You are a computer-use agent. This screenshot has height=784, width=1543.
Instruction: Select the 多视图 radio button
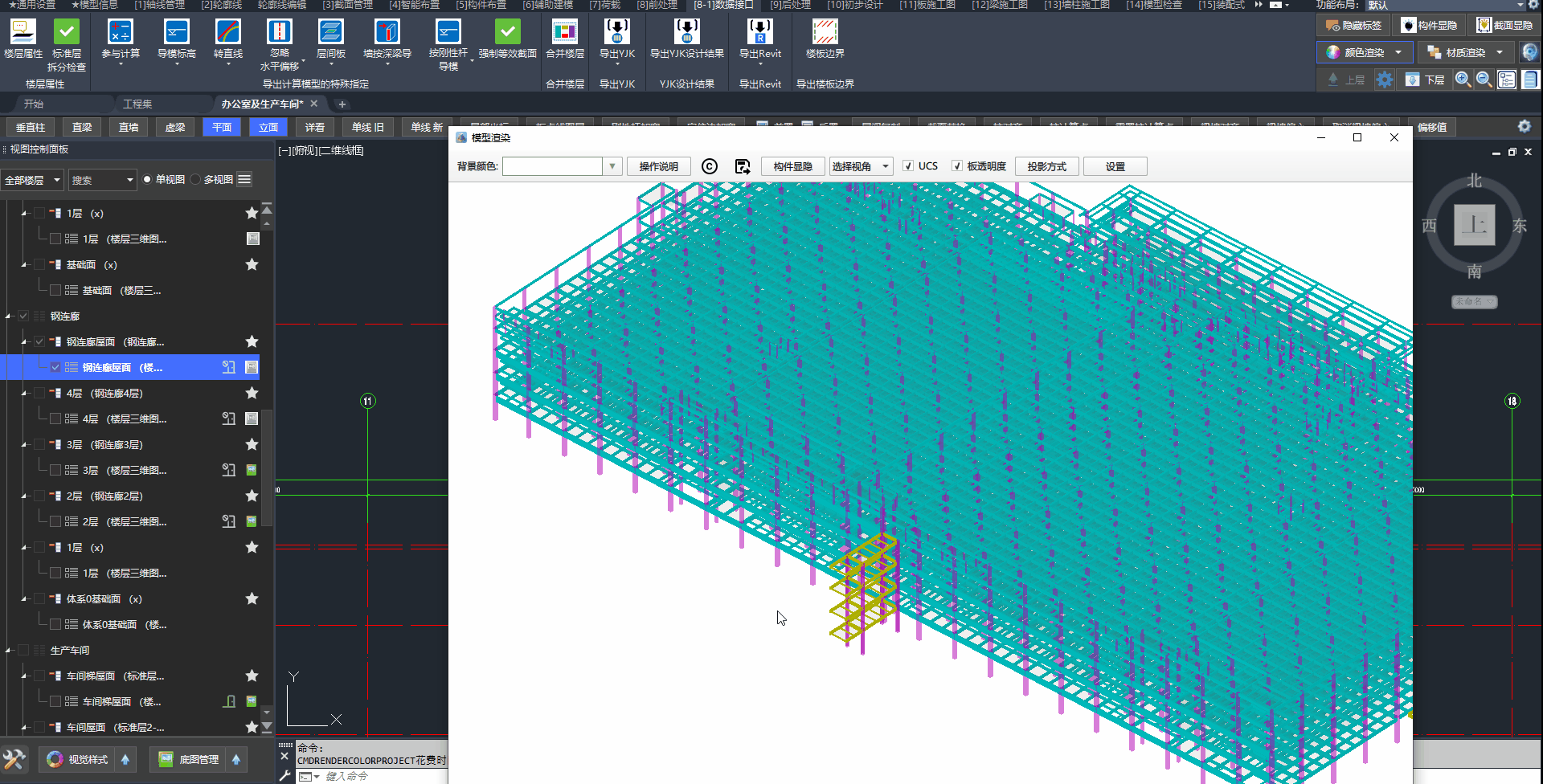click(195, 180)
